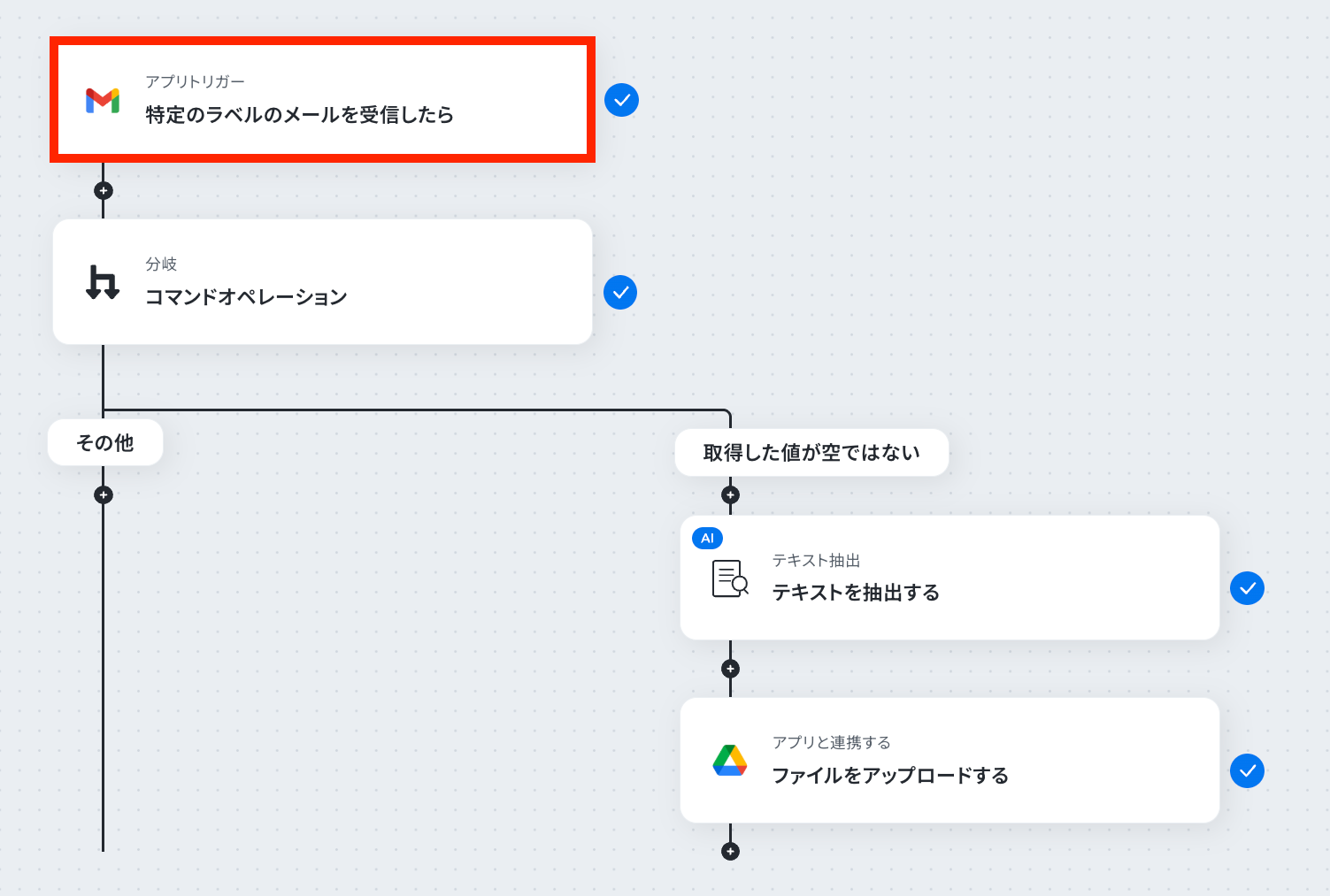This screenshot has width=1330, height=896.
Task: Click the checkmark beside コマンドオペレーション
Action: [620, 293]
